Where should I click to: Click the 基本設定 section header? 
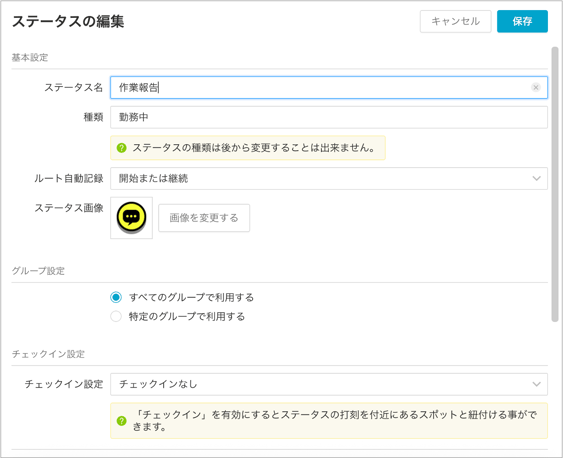tap(30, 57)
